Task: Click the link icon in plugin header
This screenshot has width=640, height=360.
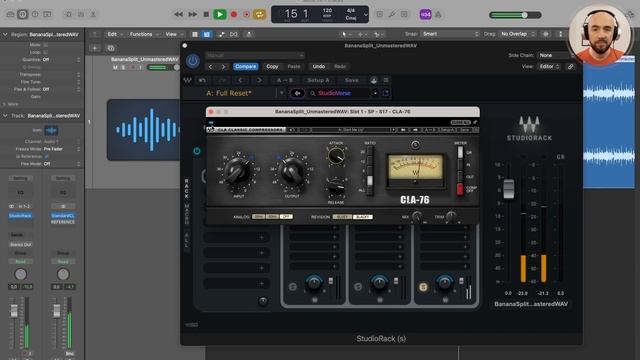Action: click(571, 67)
